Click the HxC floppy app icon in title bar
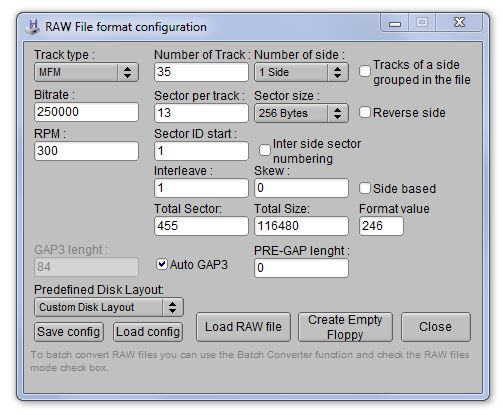The height and width of the screenshot is (415, 503). [33, 27]
